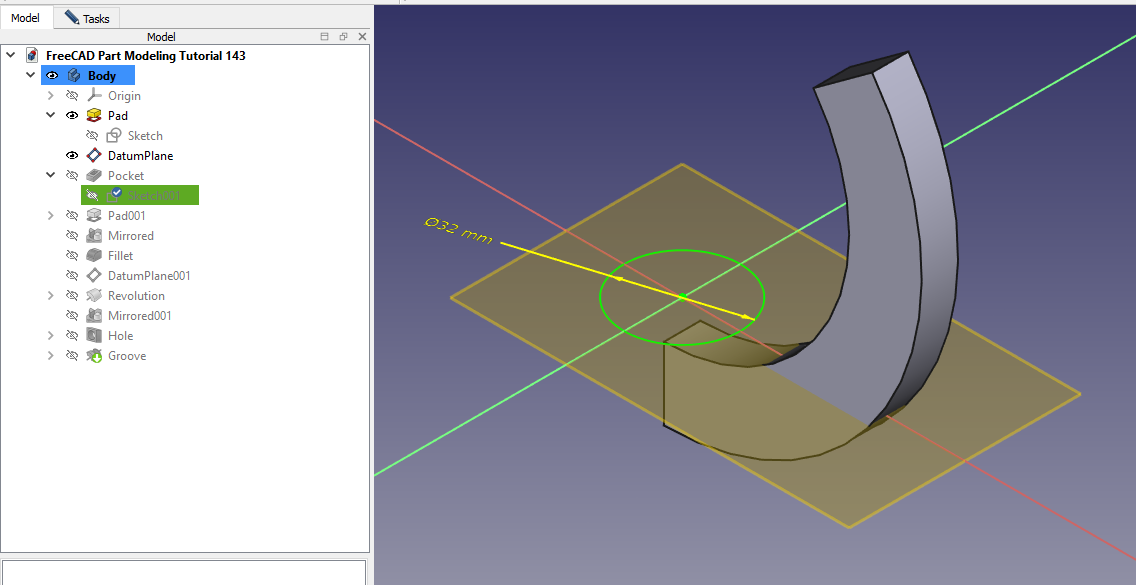Viewport: 1136px width, 585px height.
Task: Hide the Body using its eye icon
Action: [52, 76]
